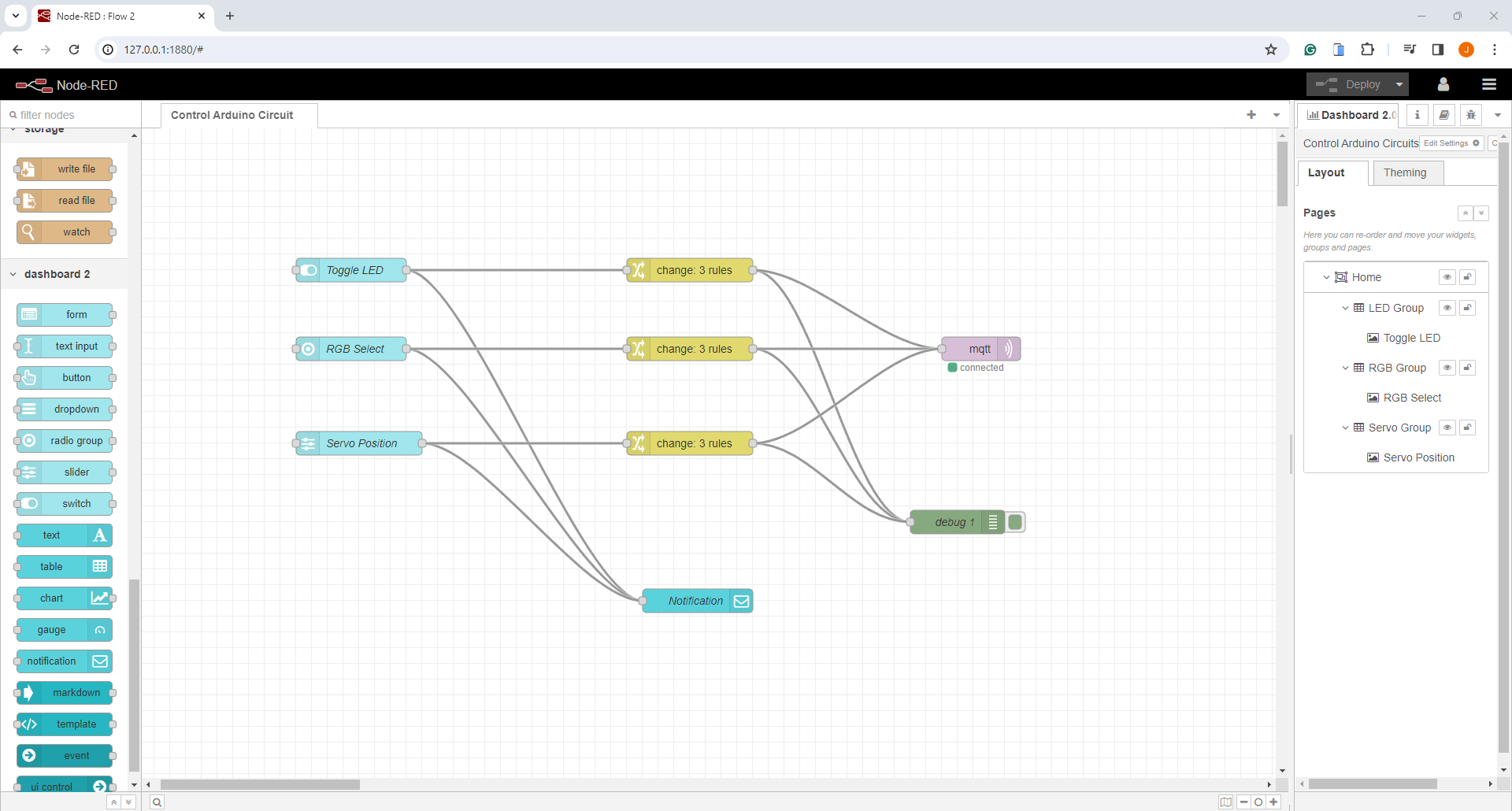
Task: Pick the gauge palette node
Action: point(65,630)
